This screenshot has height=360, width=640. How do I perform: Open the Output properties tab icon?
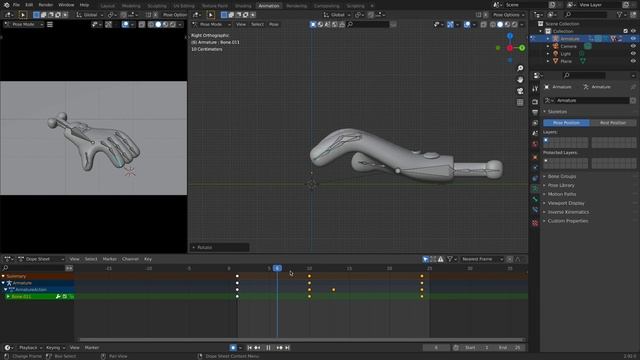click(535, 112)
